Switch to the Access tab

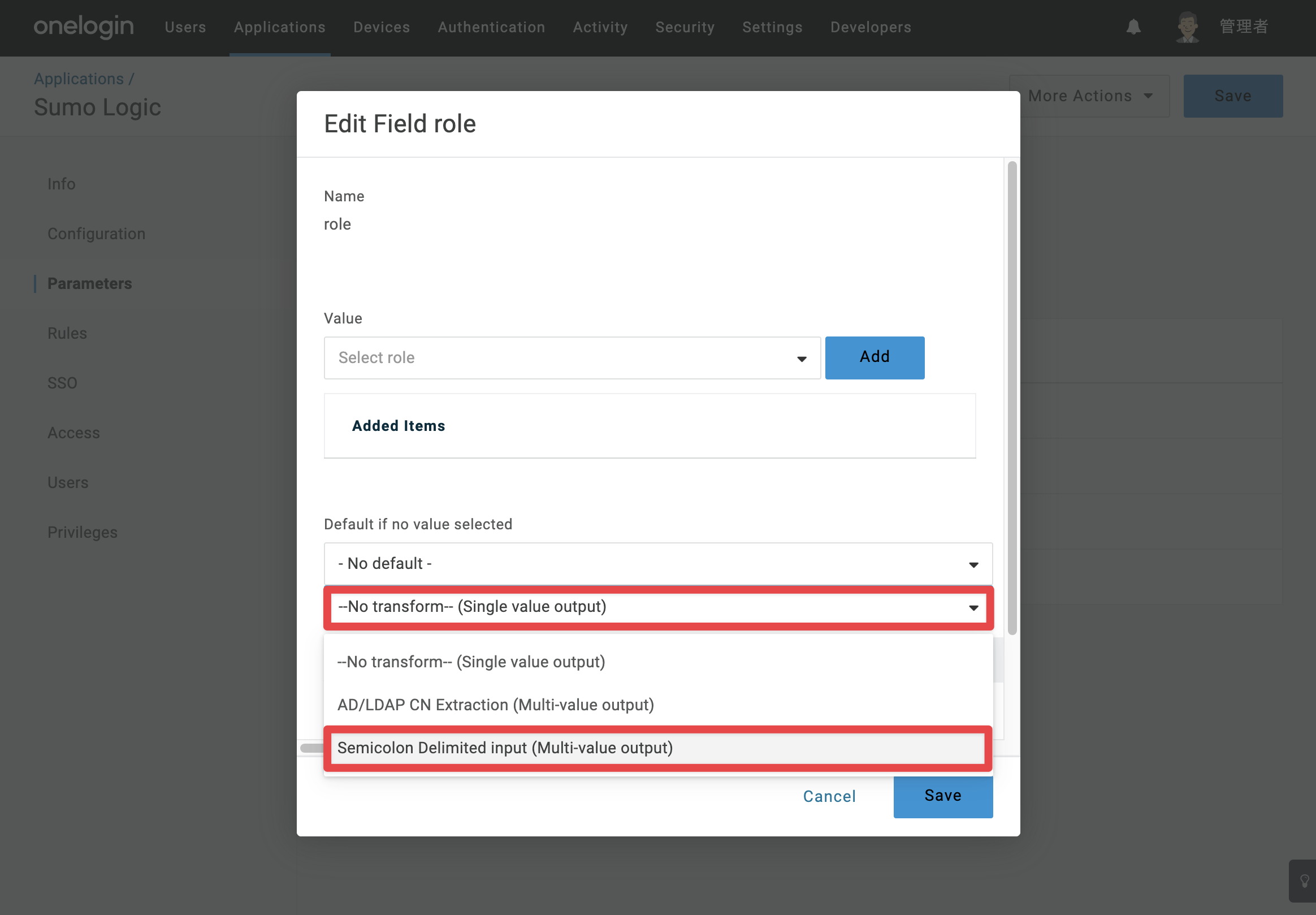click(x=73, y=433)
